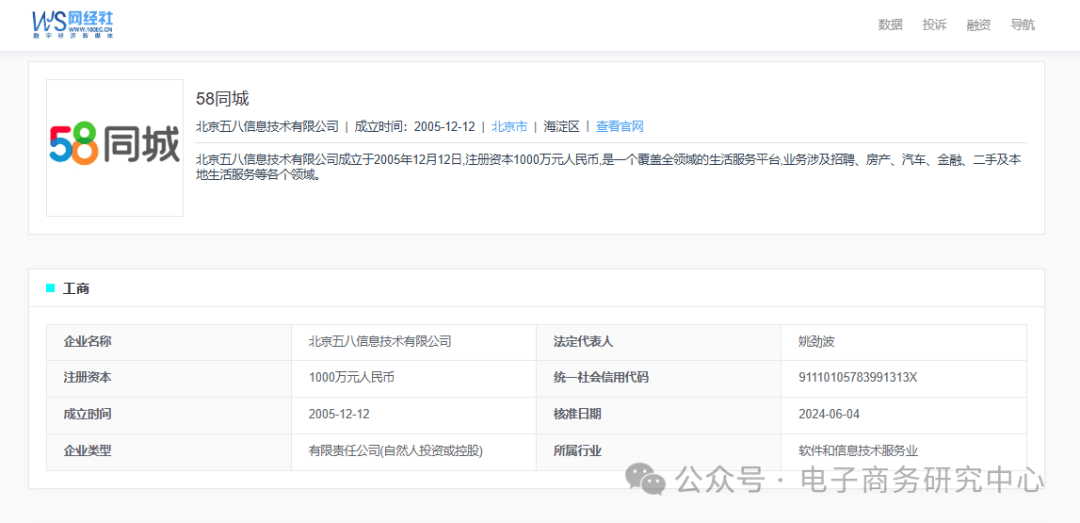The height and width of the screenshot is (523, 1080).
Task: Select the 2024-06-04 approval date value
Action: [829, 415]
